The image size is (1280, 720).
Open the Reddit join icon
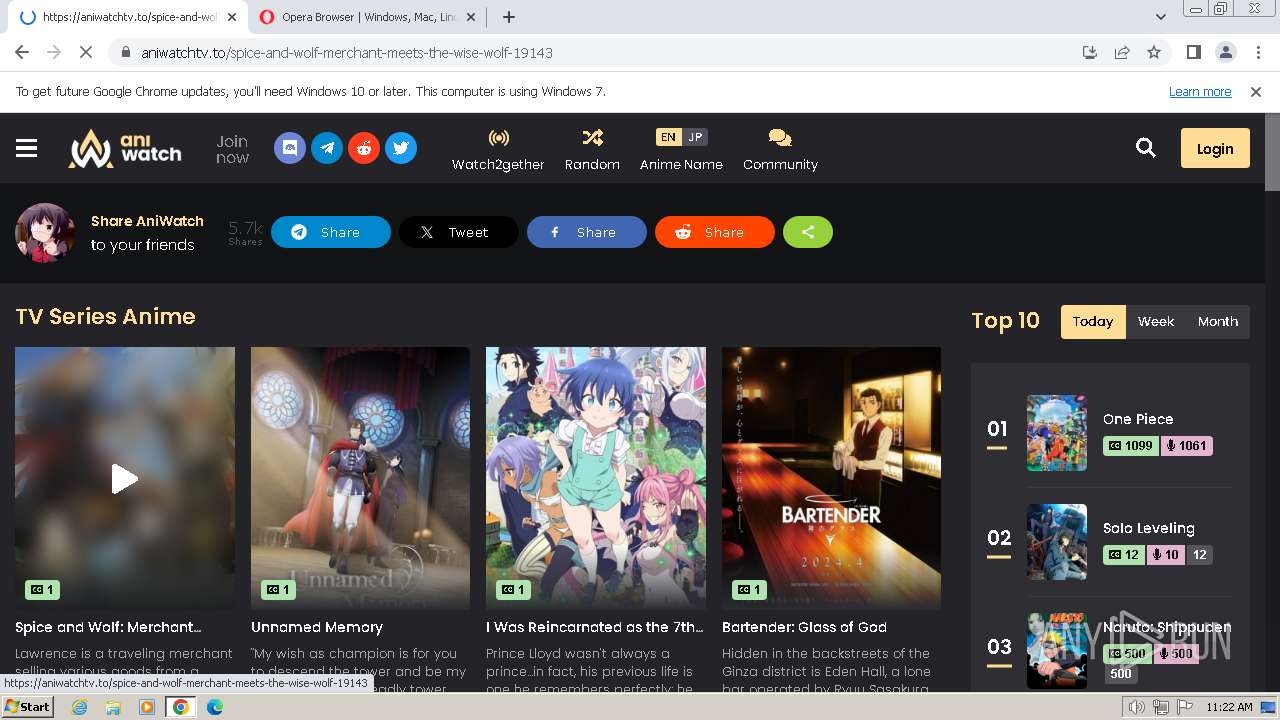(364, 148)
